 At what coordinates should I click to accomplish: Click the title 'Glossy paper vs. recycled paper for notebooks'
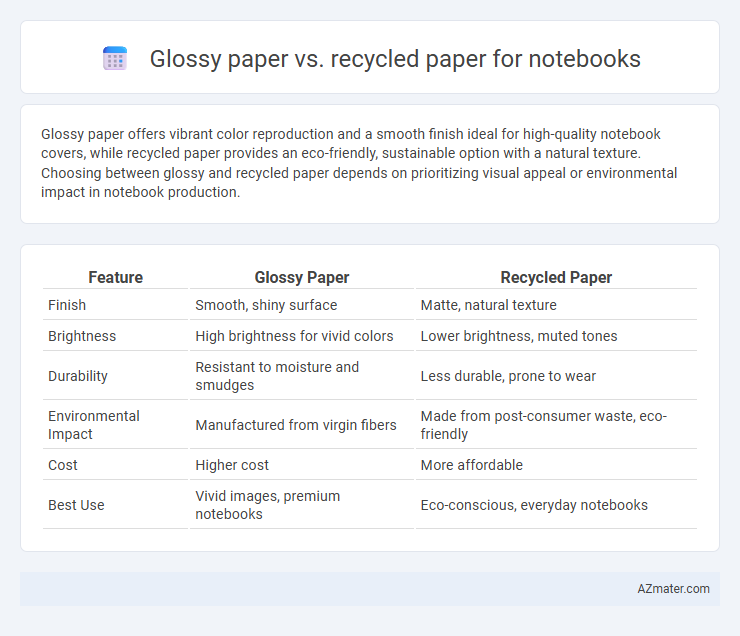[x=395, y=59]
